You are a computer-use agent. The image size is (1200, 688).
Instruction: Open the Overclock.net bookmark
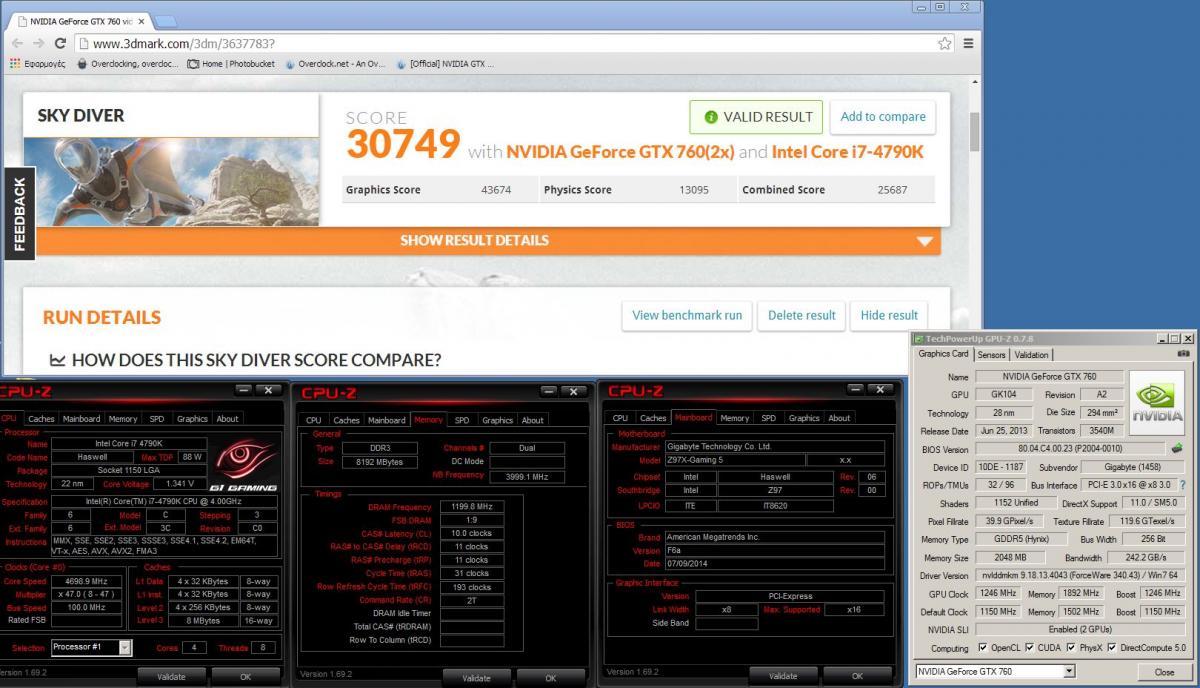point(335,64)
